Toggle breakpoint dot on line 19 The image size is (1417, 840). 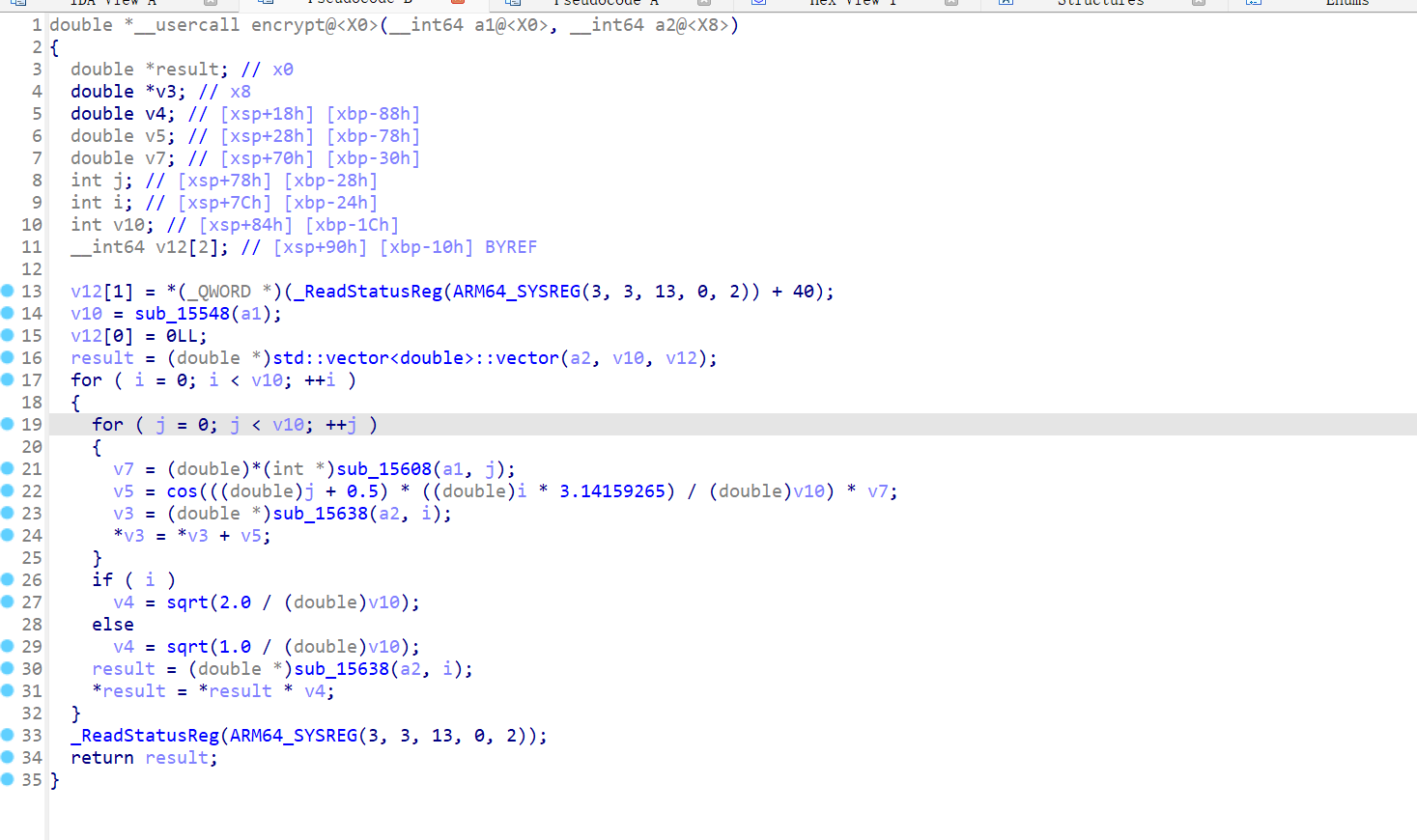[8, 424]
